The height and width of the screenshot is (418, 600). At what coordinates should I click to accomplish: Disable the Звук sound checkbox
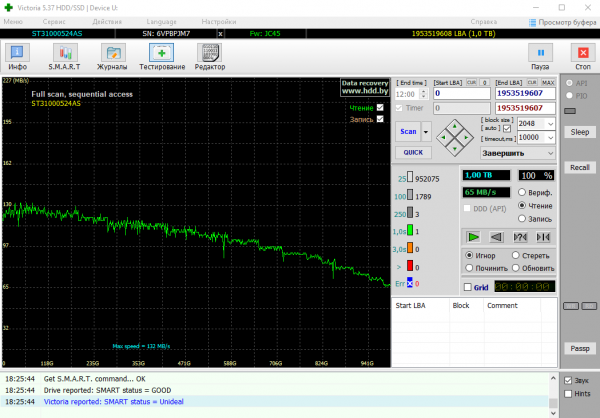[x=568, y=381]
